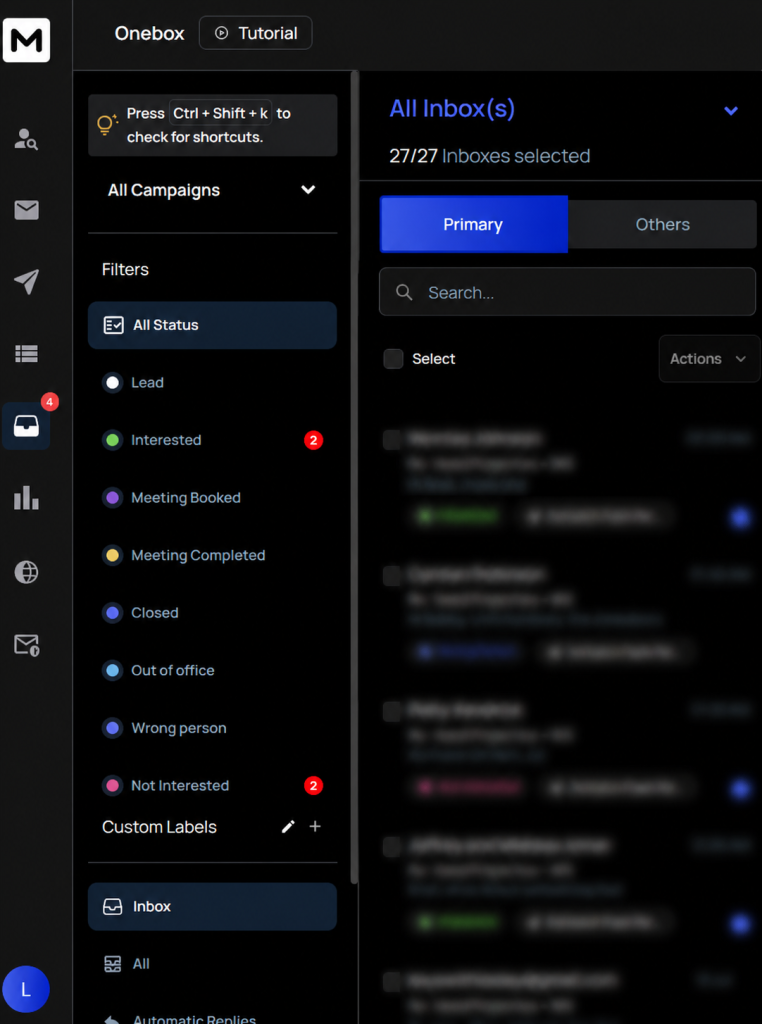Switch to the Others tab

(662, 224)
